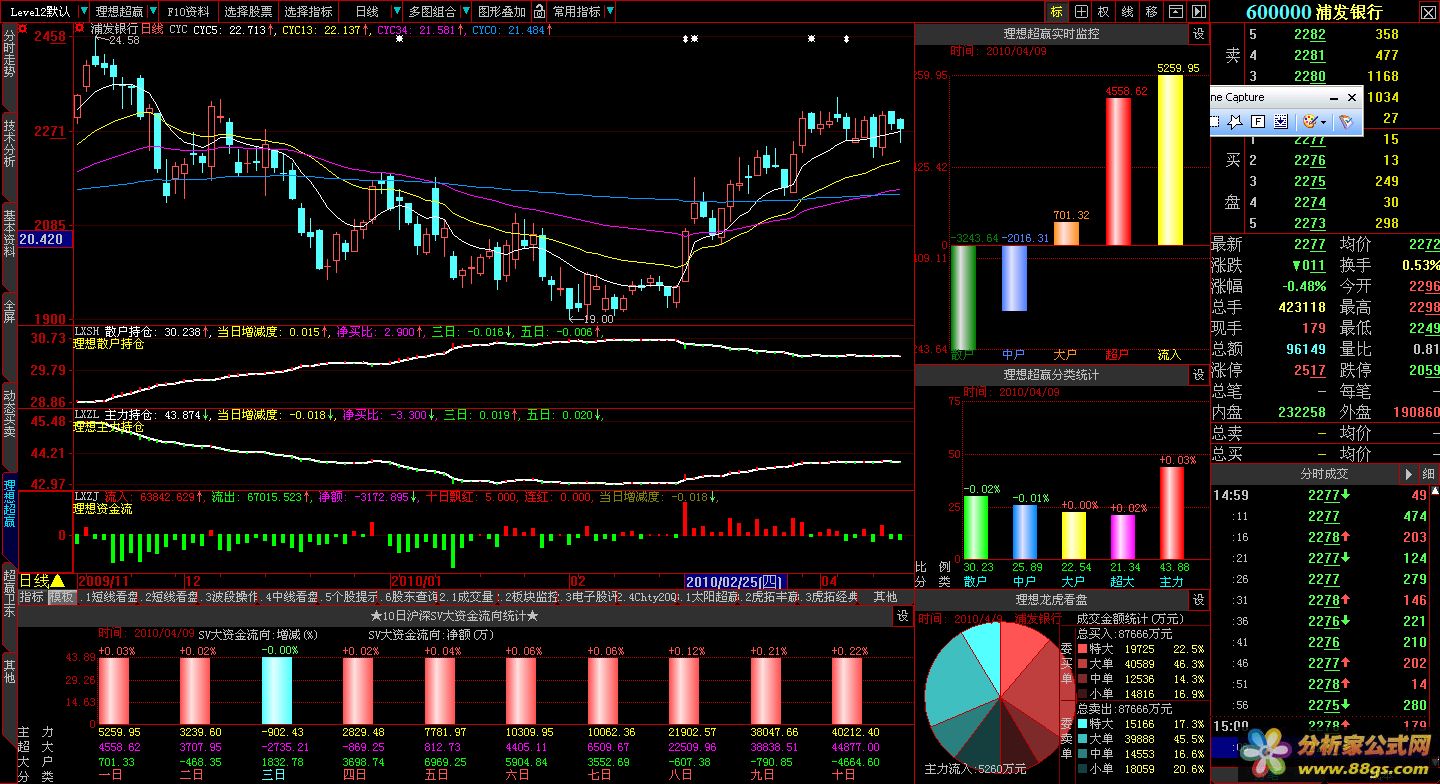Select the 1短线看盘 indicator template
The height and width of the screenshot is (784, 1440).
point(109,597)
